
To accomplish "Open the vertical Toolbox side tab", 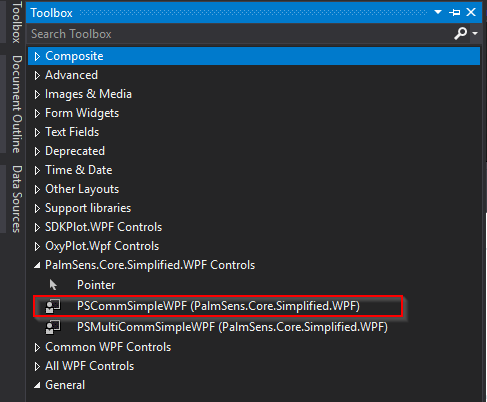I will click(x=16, y=22).
